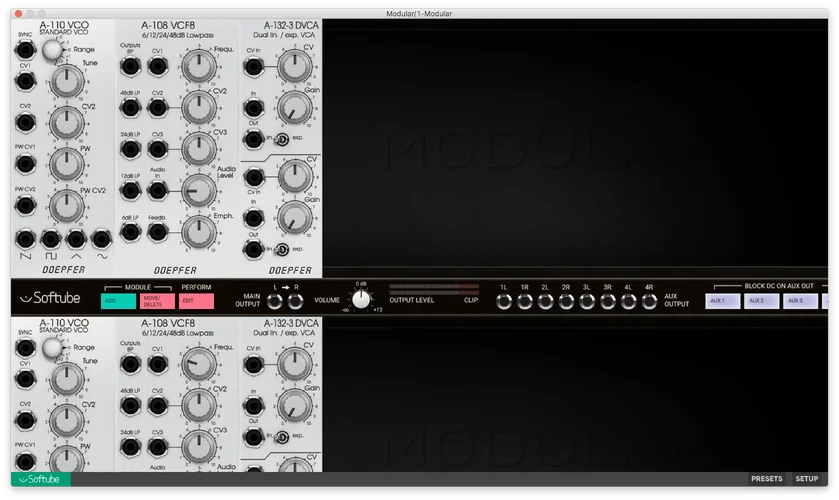Click the 4R aux output jack
Viewport: 839px width, 500px height.
[649, 302]
